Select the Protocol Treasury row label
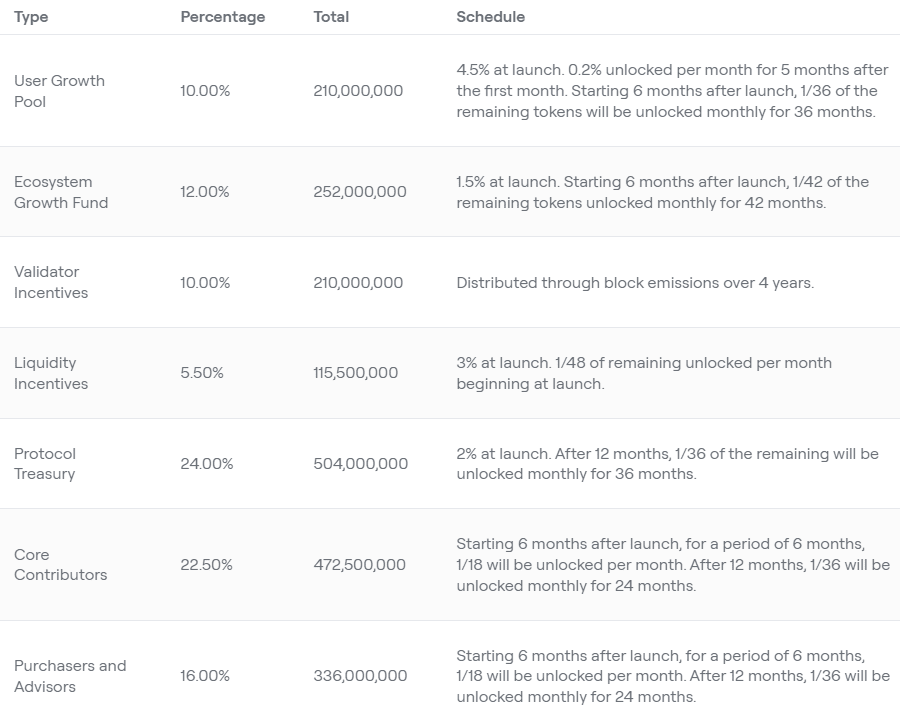The width and height of the screenshot is (900, 726). (45, 464)
